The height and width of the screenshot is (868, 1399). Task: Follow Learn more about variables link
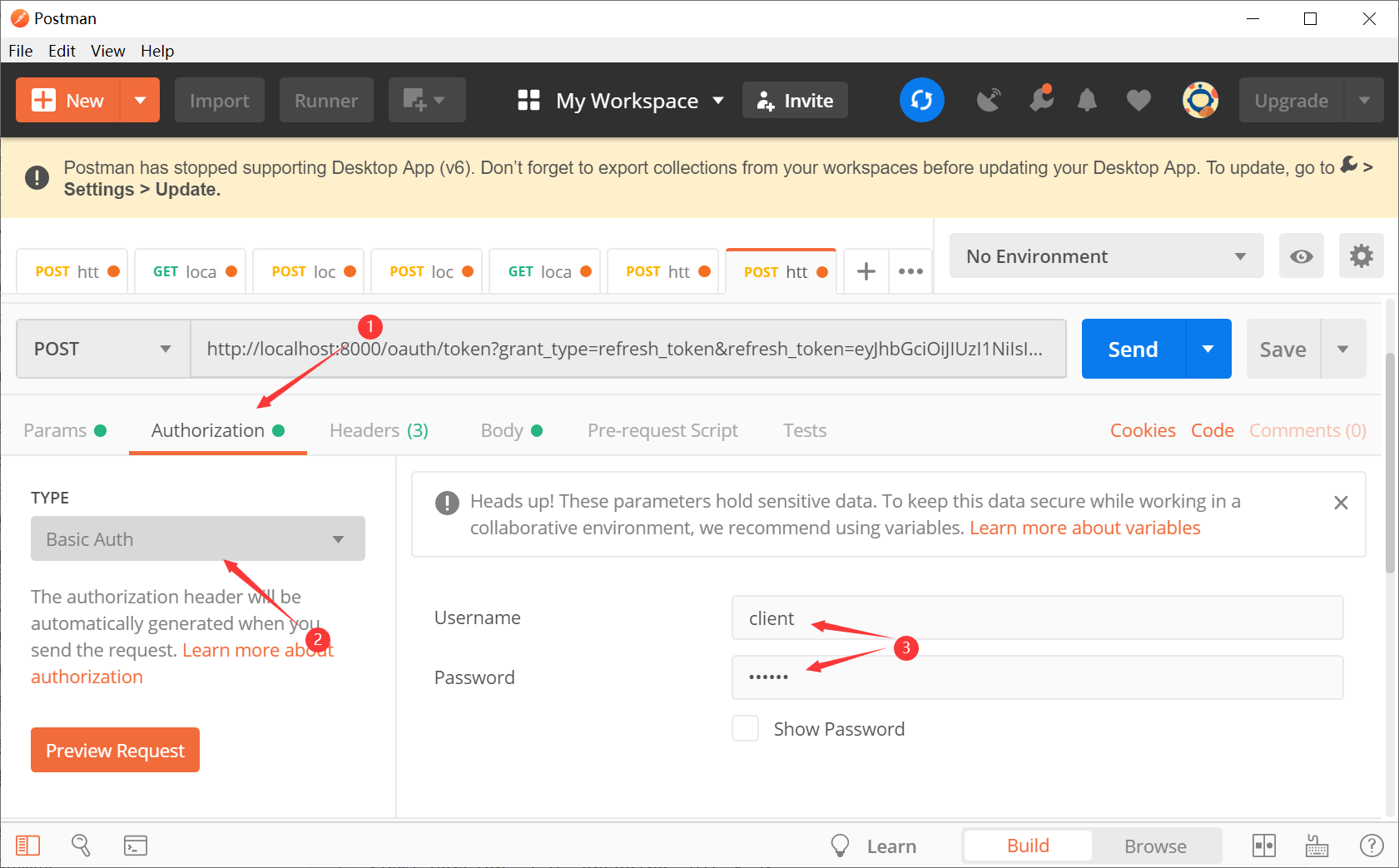coord(1084,528)
